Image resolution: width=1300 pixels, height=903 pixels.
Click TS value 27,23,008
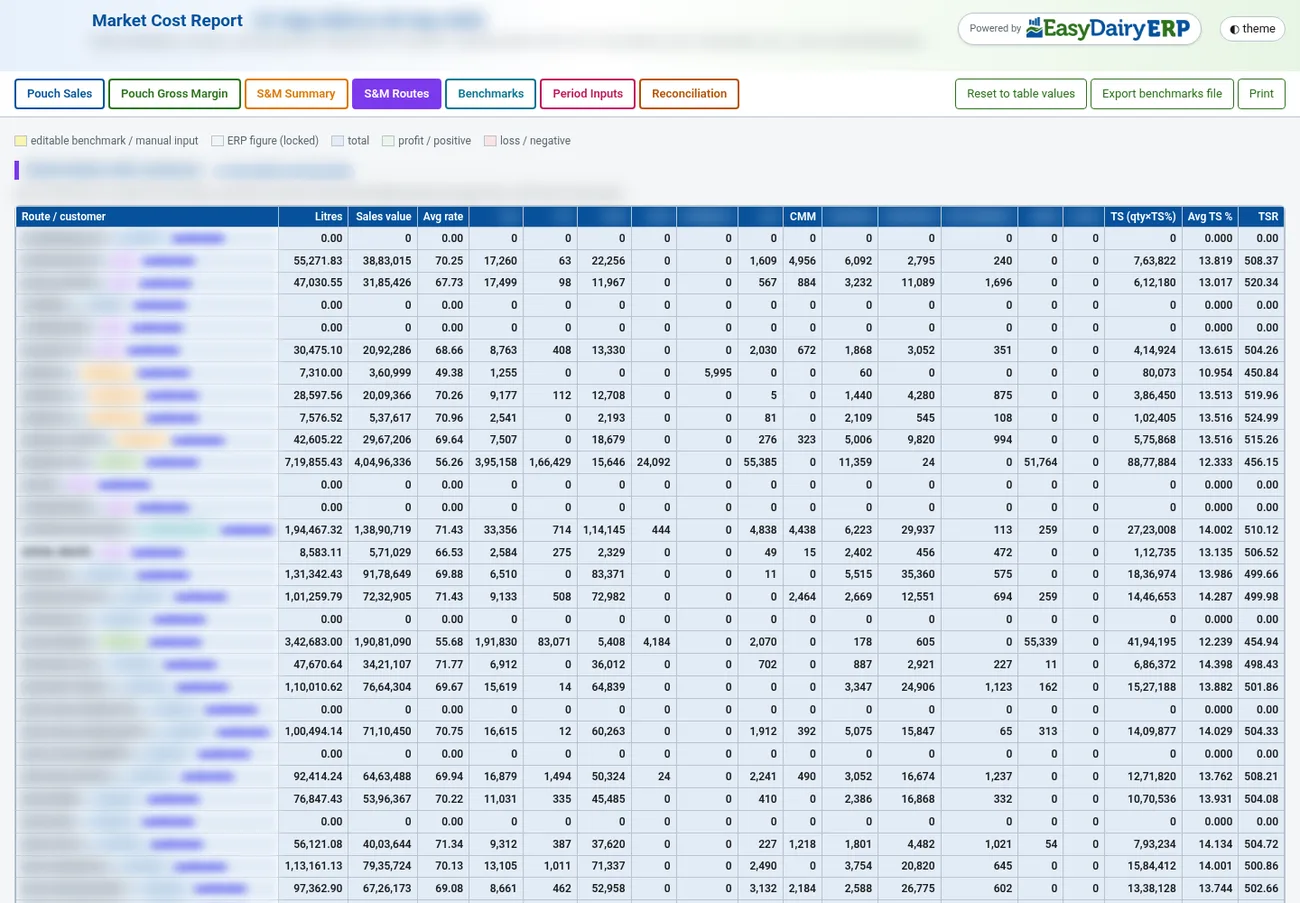[x=1143, y=530]
